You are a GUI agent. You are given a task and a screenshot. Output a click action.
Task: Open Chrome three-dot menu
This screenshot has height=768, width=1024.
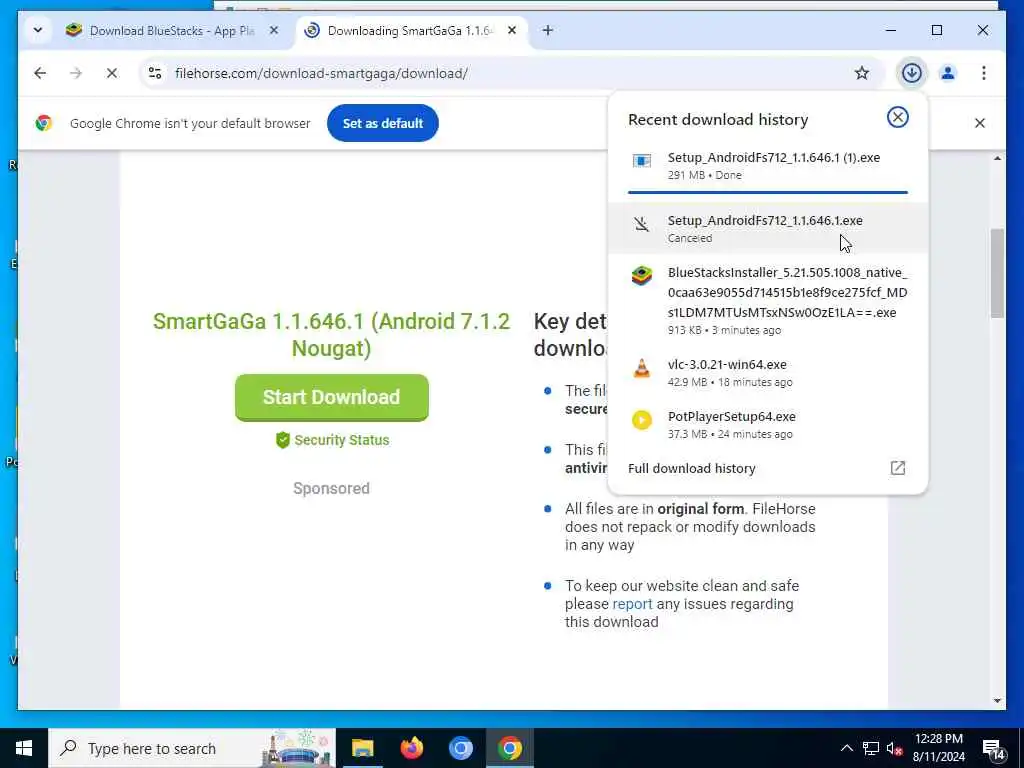984,73
